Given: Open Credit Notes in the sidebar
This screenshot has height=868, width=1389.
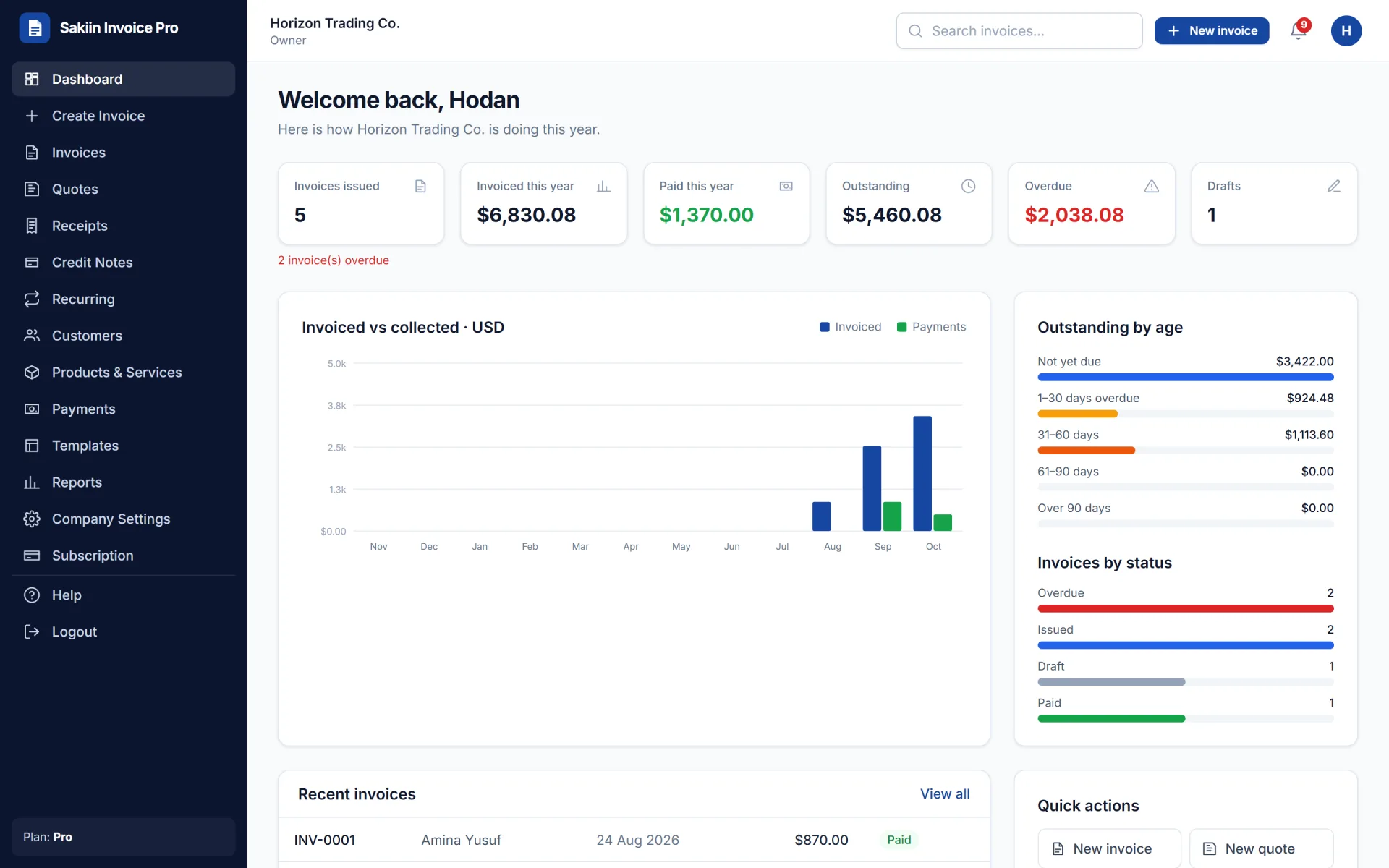Looking at the screenshot, I should (x=123, y=263).
